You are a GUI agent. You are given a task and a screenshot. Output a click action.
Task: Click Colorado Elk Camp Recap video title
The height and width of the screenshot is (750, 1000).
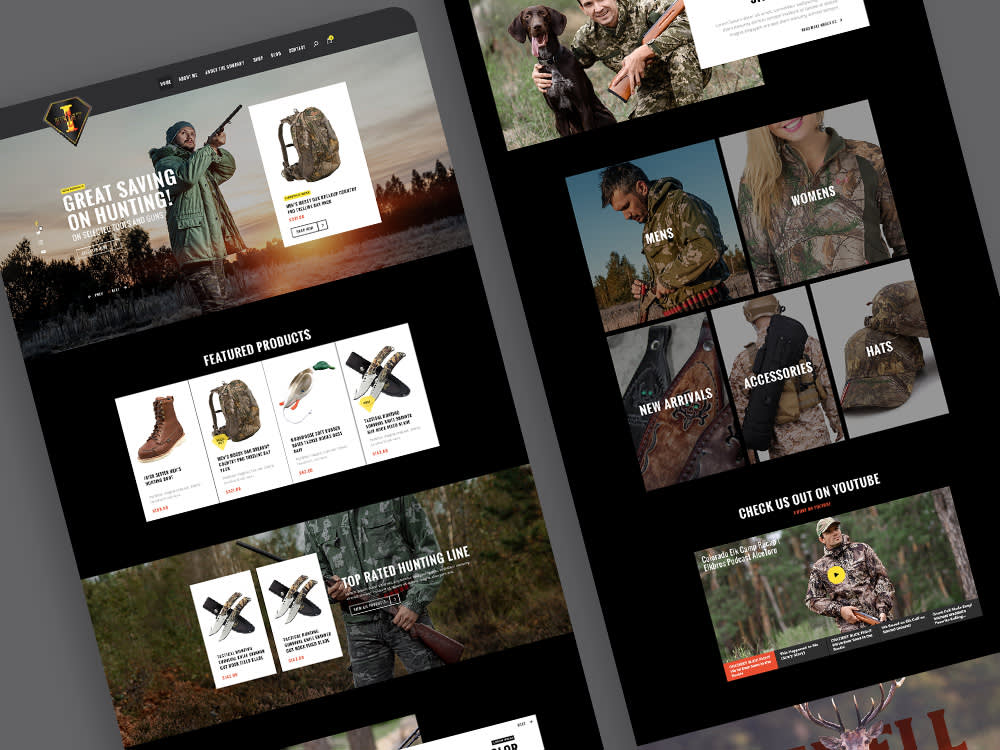click(x=740, y=554)
